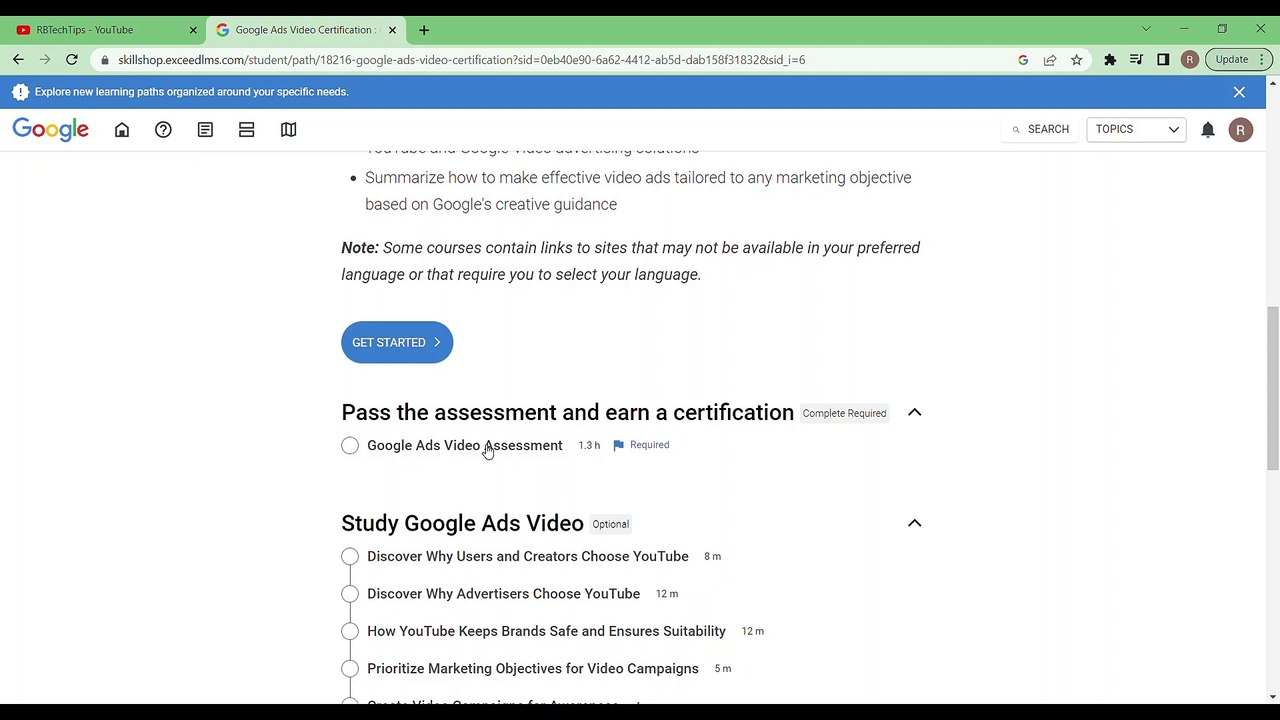The image size is (1280, 720).
Task: Open Discover Why Advertisers Choose YouTube
Action: 503,594
